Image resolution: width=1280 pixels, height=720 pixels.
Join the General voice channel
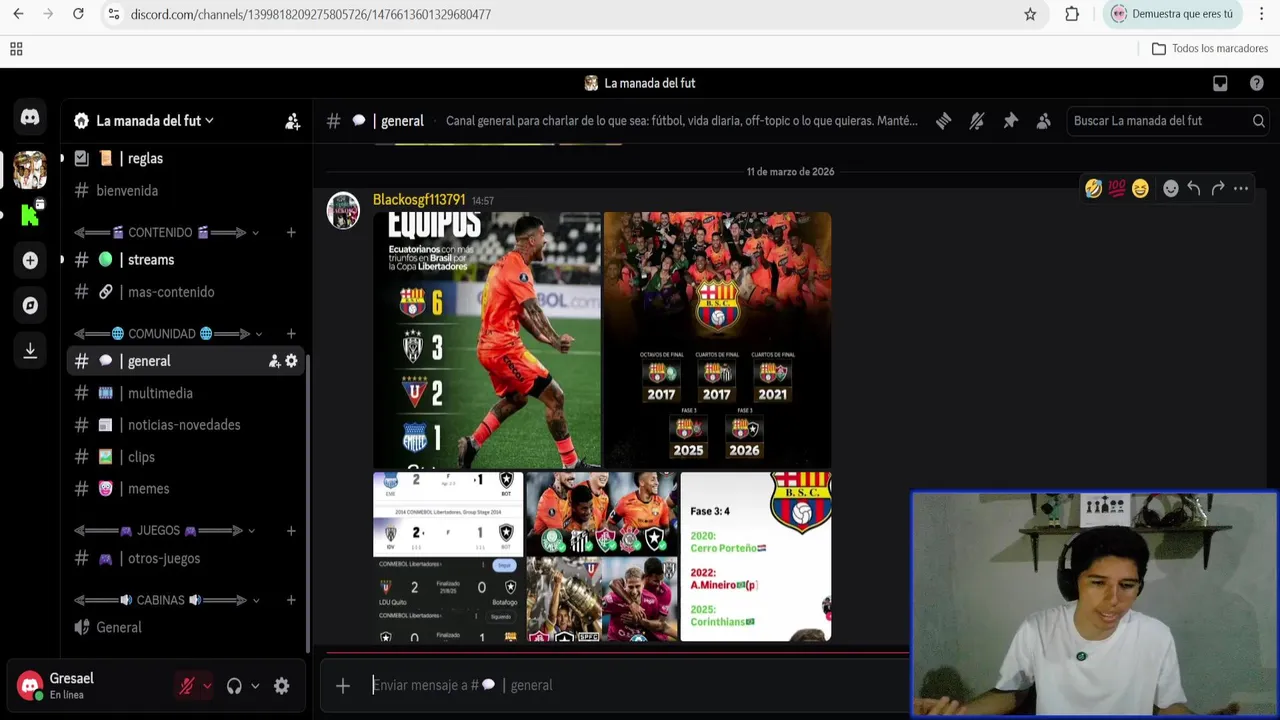(185, 628)
